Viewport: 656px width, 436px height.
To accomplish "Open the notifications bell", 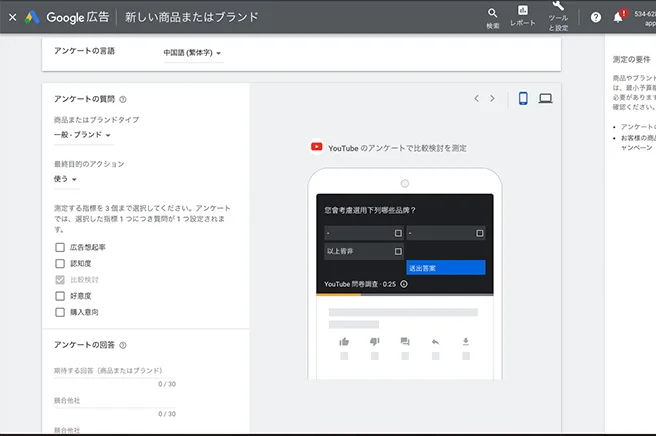I will click(618, 17).
